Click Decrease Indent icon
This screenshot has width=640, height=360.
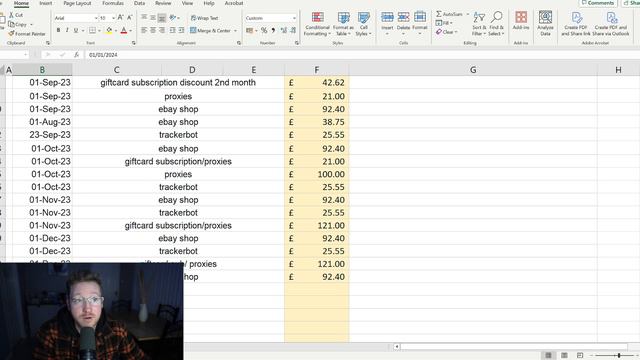tap(173, 31)
